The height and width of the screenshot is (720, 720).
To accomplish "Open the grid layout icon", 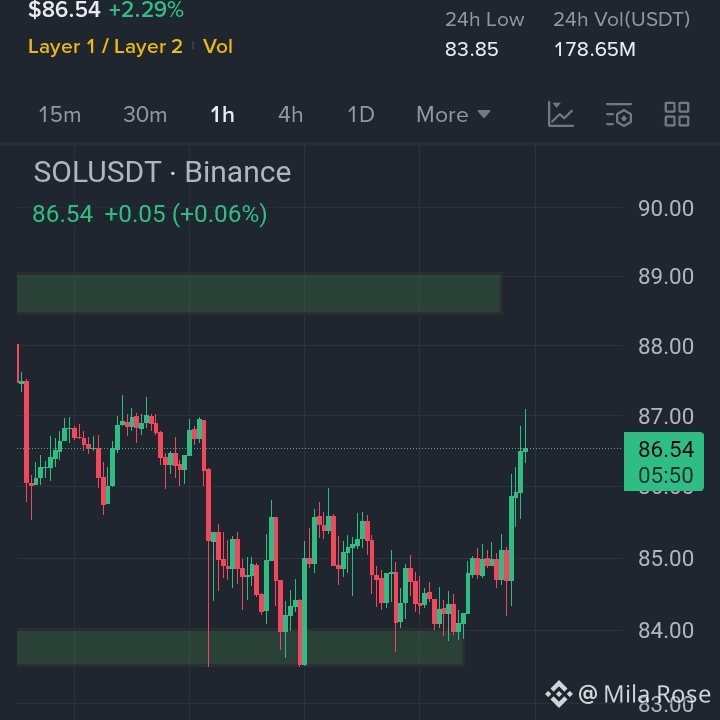I will [x=677, y=114].
